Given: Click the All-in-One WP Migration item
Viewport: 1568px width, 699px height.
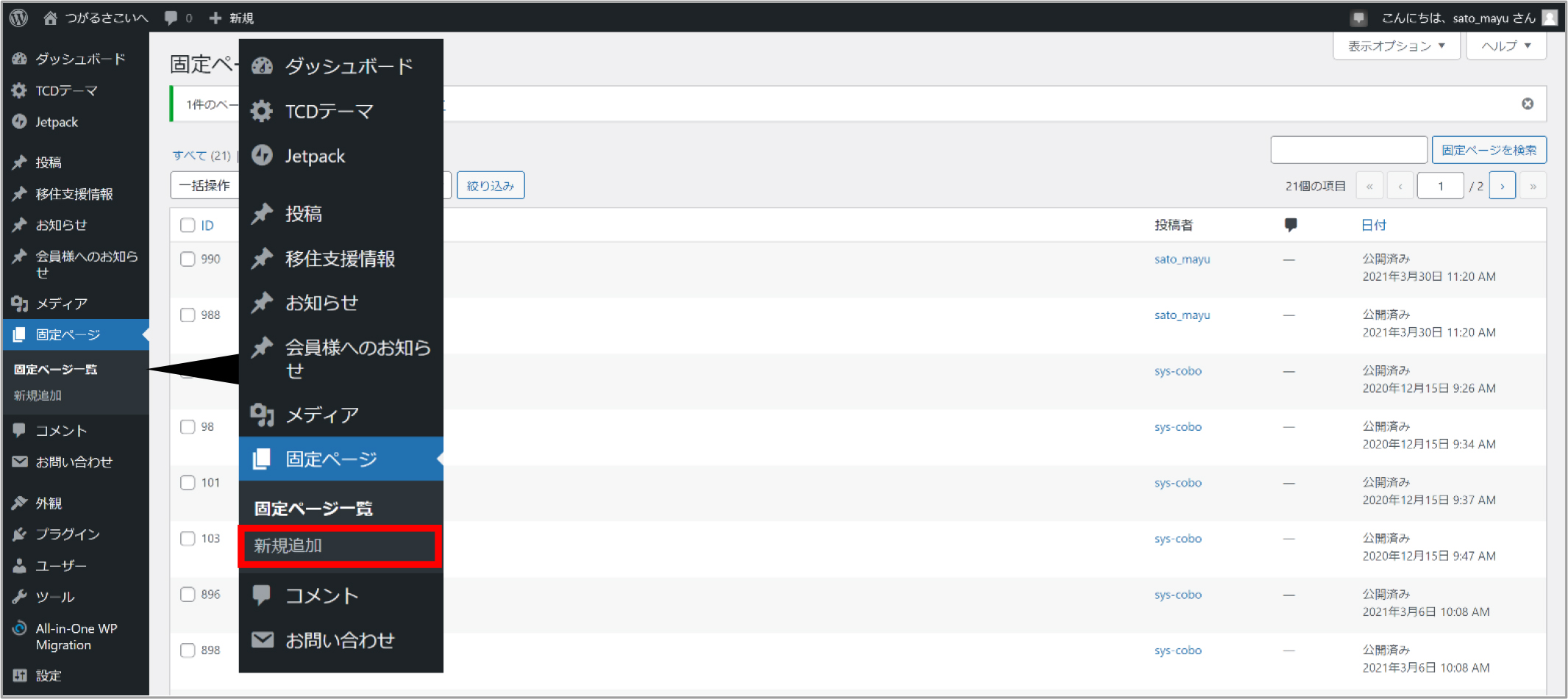Looking at the screenshot, I should pyautogui.click(x=76, y=637).
